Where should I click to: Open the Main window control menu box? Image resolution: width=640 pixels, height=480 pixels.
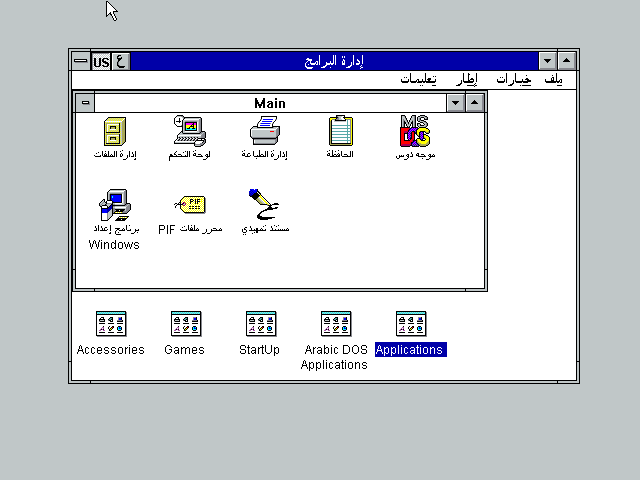pos(85,103)
